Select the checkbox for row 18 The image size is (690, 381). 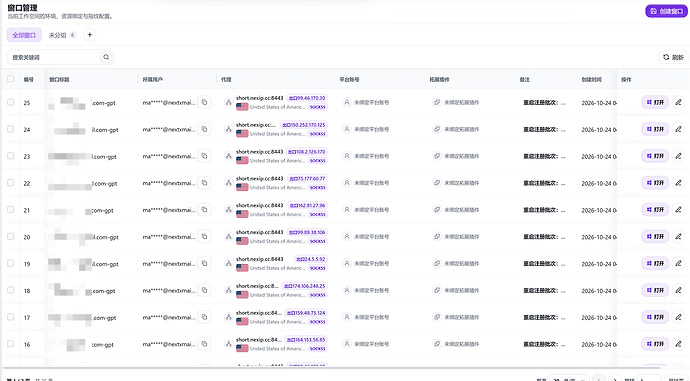coord(11,290)
